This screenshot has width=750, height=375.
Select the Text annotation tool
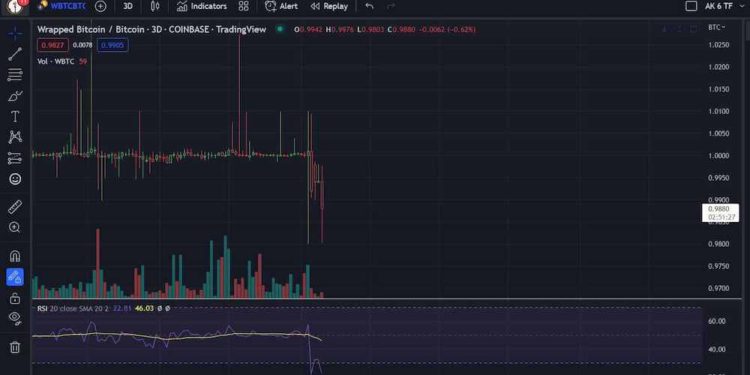click(15, 116)
